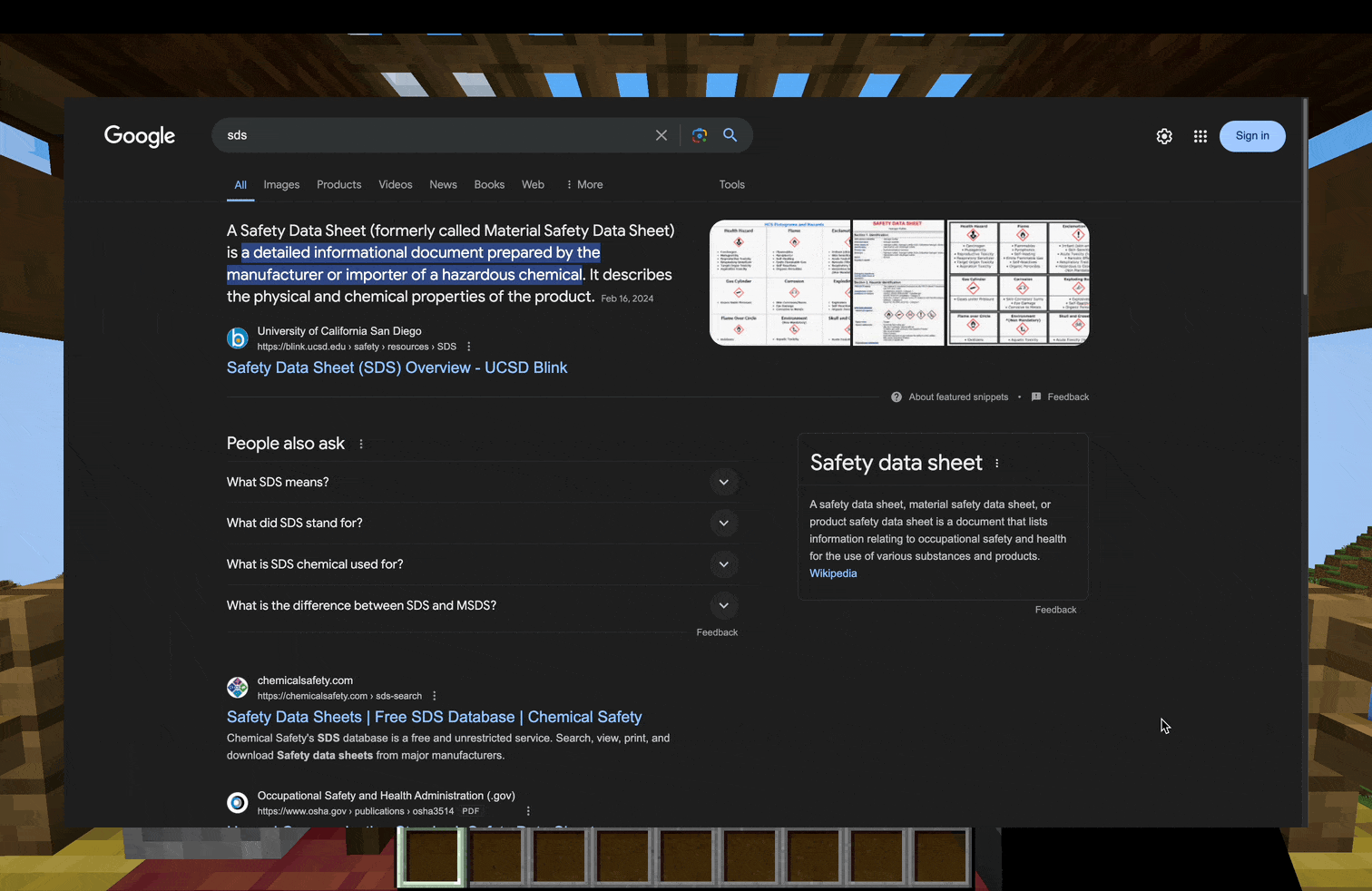The height and width of the screenshot is (891, 1372).
Task: Click three-dot menu beside chemicalsafety.com URL
Action: point(435,696)
